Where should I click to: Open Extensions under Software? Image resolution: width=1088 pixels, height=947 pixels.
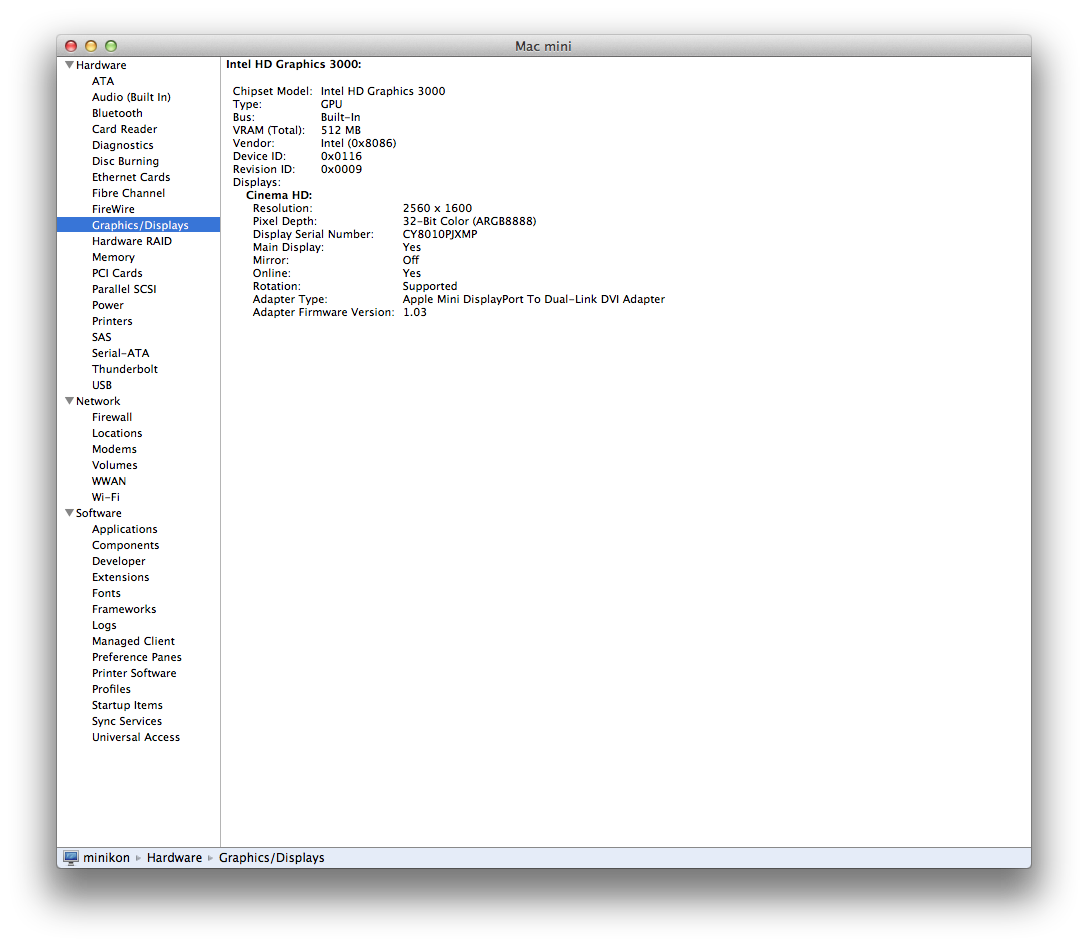click(121, 577)
